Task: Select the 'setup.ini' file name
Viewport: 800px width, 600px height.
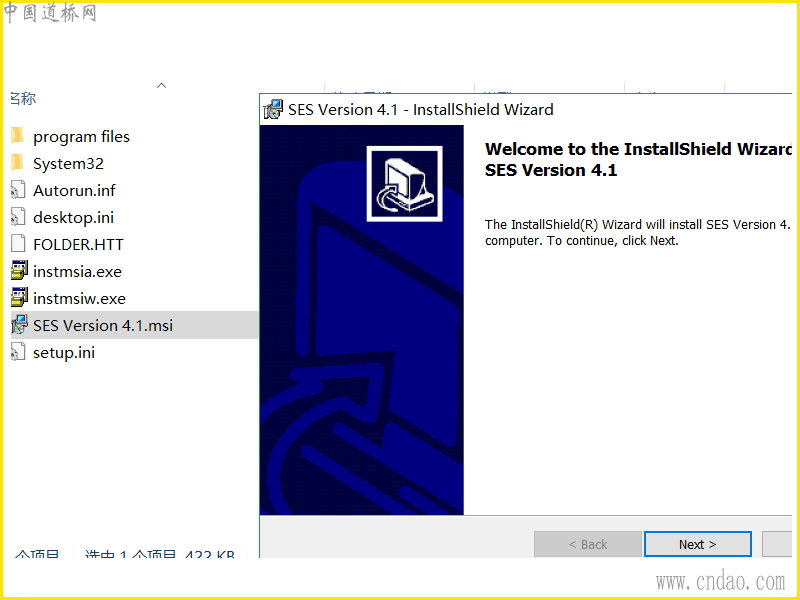Action: (64, 353)
